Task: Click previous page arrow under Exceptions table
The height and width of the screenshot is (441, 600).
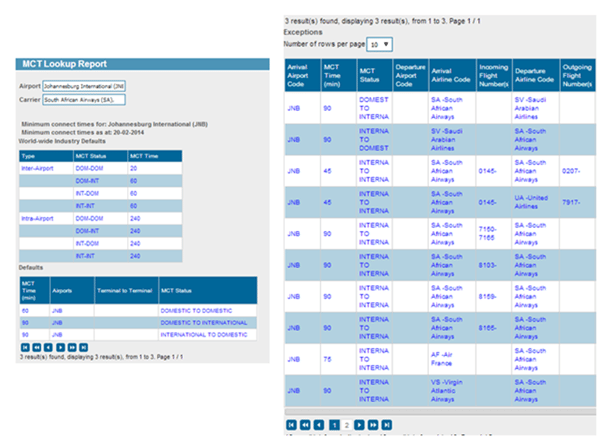Action: [319, 425]
